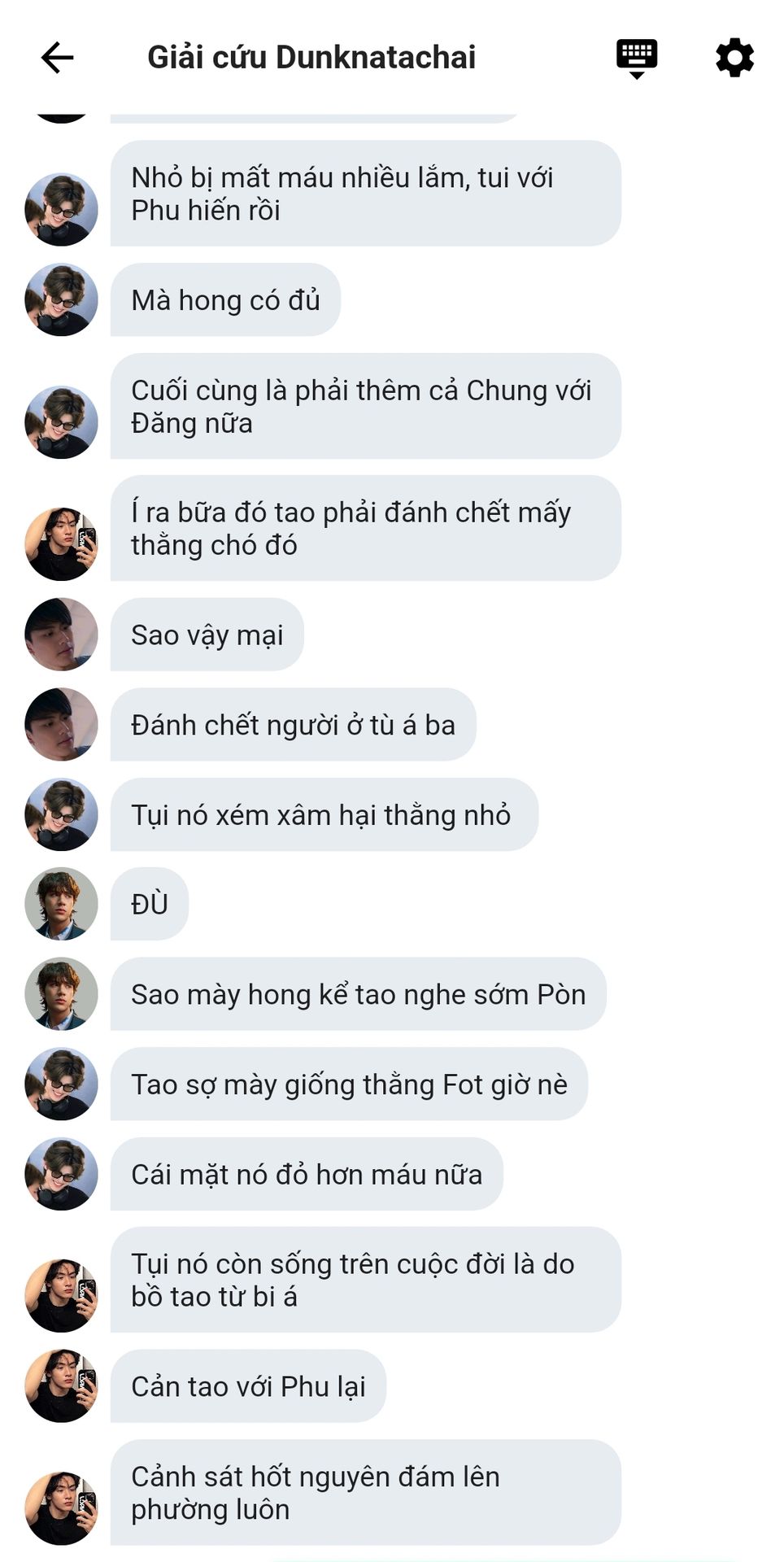Open the settings gear icon
This screenshot has width=784, height=1562.
click(x=734, y=58)
